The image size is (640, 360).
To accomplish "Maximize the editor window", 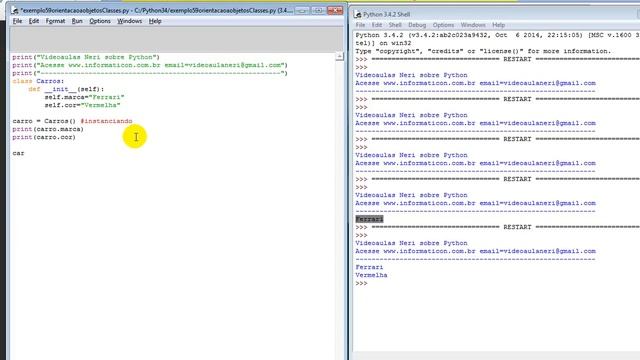I will pyautogui.click(x=318, y=10).
